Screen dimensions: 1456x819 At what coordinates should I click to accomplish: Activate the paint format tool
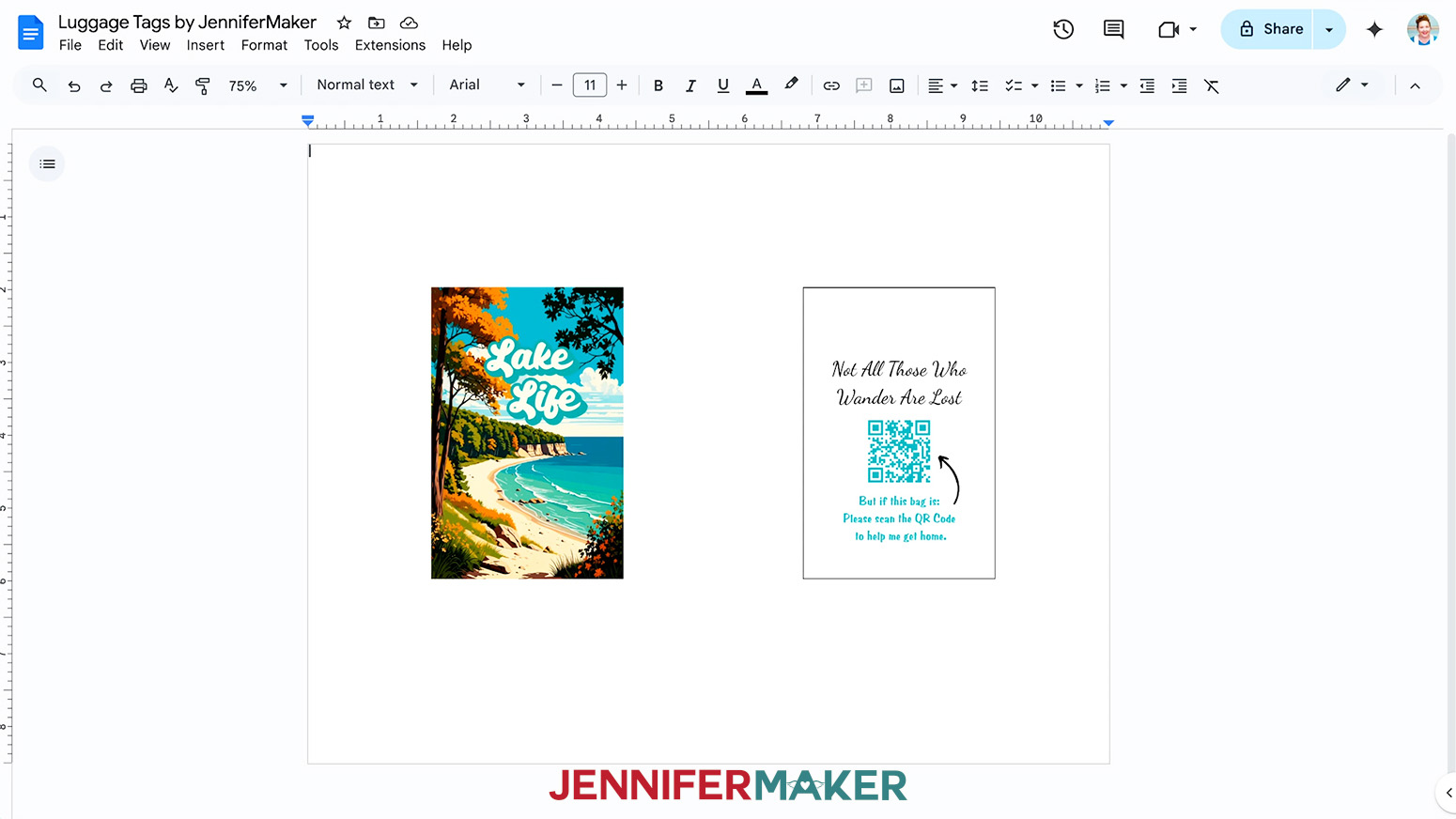203,85
